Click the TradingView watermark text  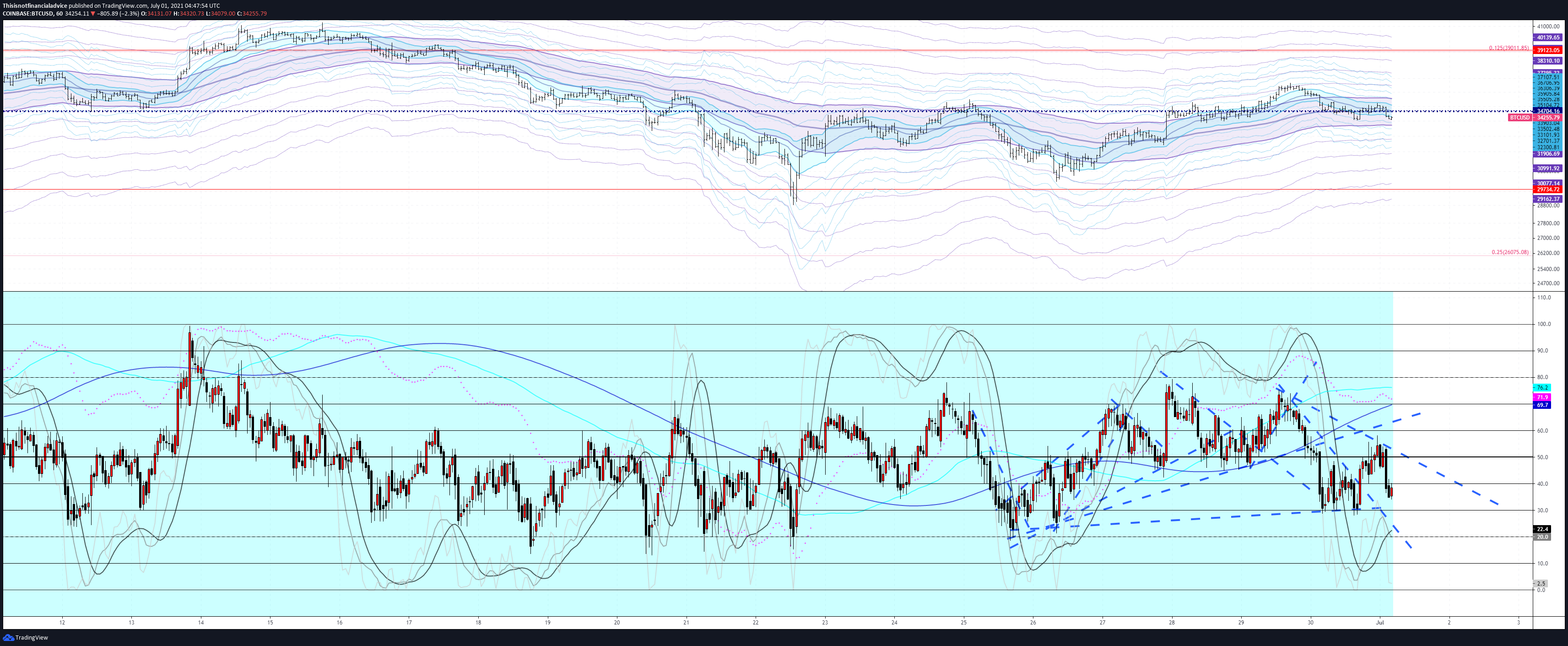click(x=32, y=637)
